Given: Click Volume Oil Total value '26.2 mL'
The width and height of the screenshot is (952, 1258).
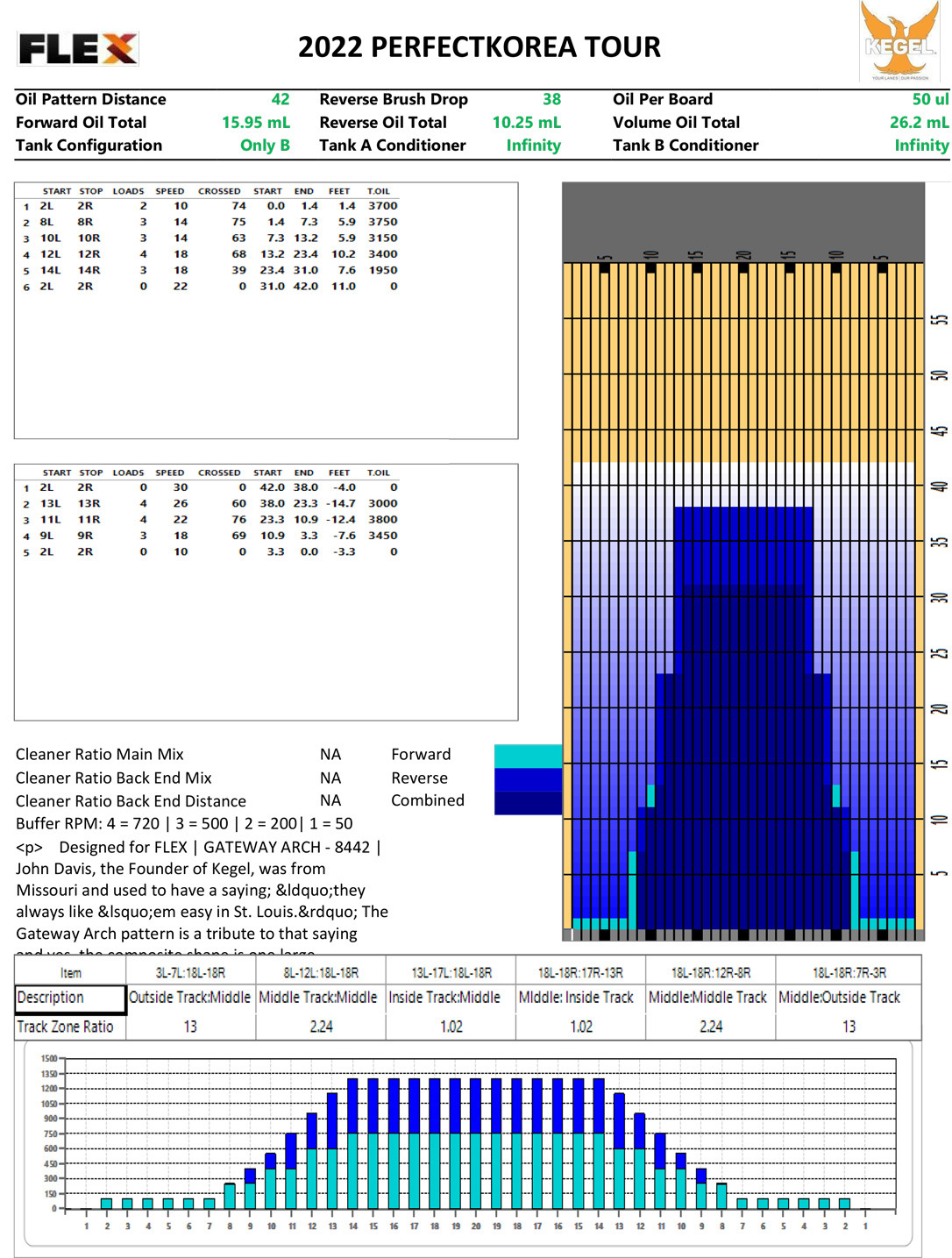Looking at the screenshot, I should [x=919, y=122].
